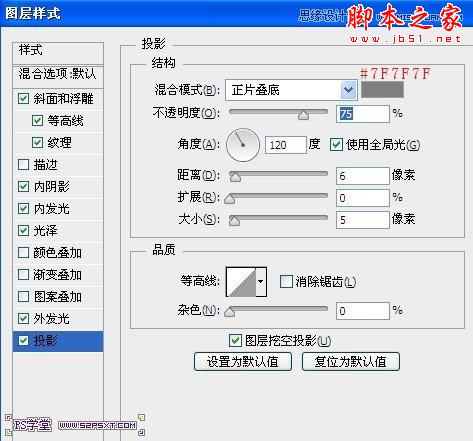The image size is (473, 441).
Task: Click the 杂色 noise slider handle
Action: click(229, 312)
